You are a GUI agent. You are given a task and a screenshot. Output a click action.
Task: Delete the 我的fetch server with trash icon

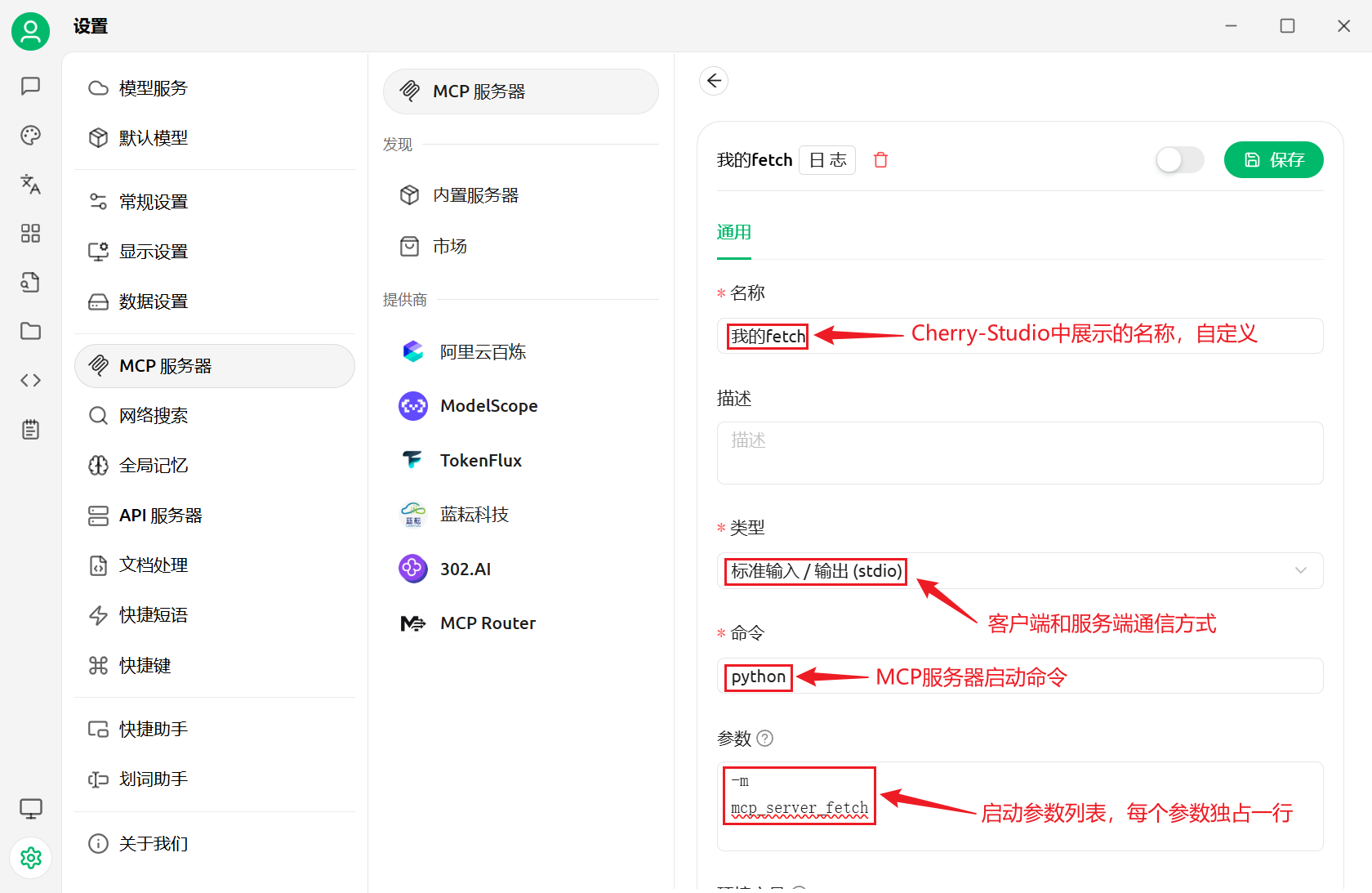(880, 160)
